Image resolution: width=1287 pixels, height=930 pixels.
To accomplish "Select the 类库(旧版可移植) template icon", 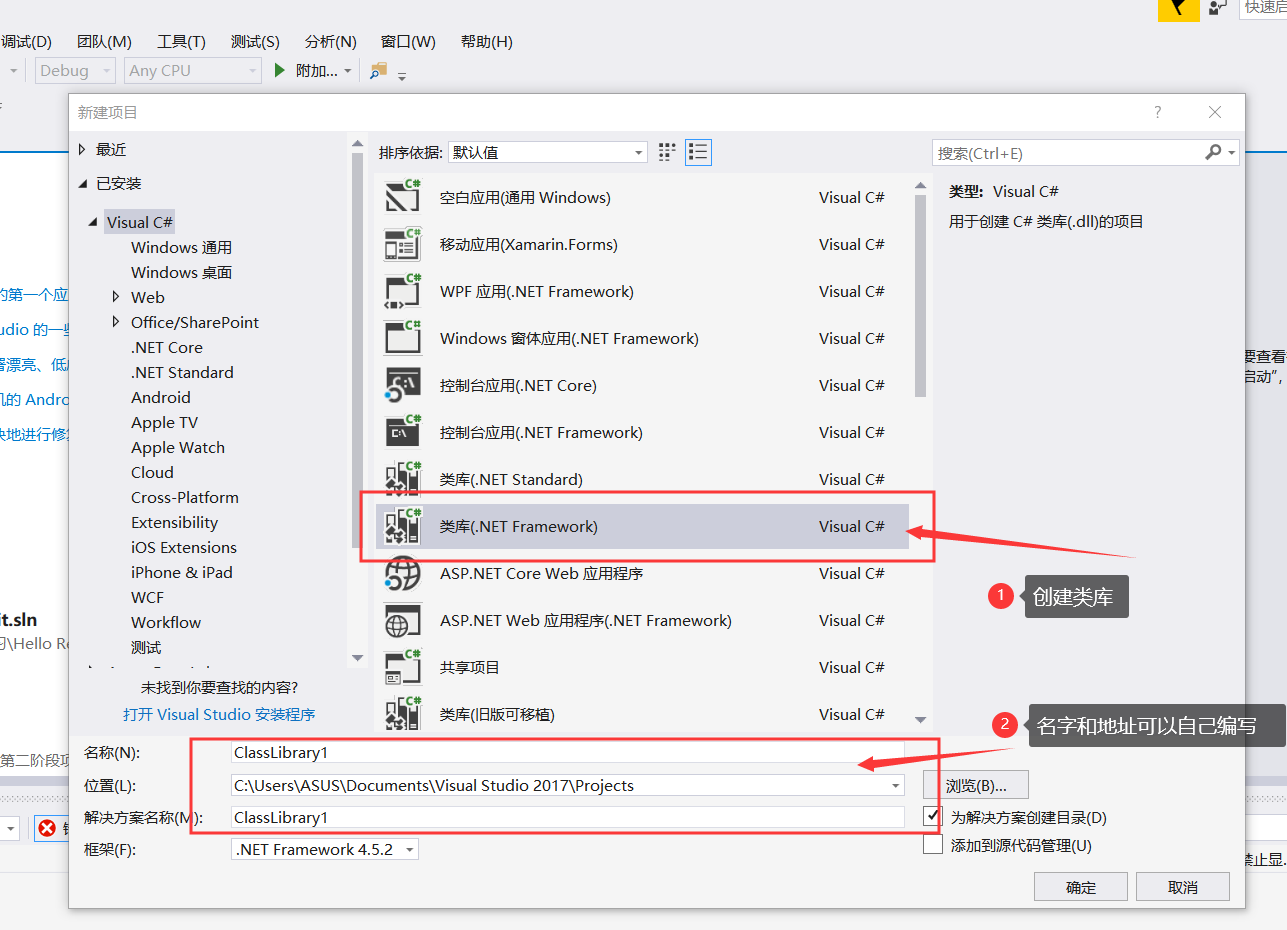I will point(402,714).
